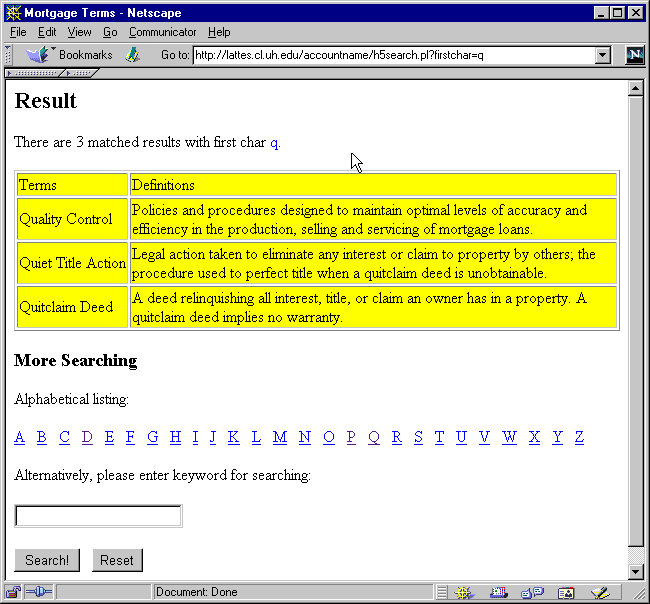Click the scrollbar up arrow
This screenshot has width=650, height=604.
(635, 88)
